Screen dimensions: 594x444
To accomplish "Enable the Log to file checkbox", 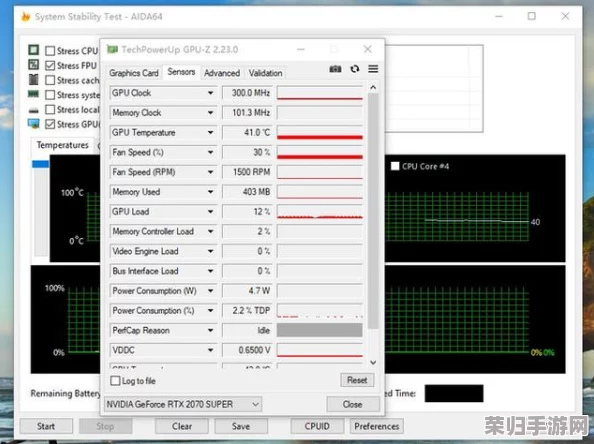I will click(115, 381).
